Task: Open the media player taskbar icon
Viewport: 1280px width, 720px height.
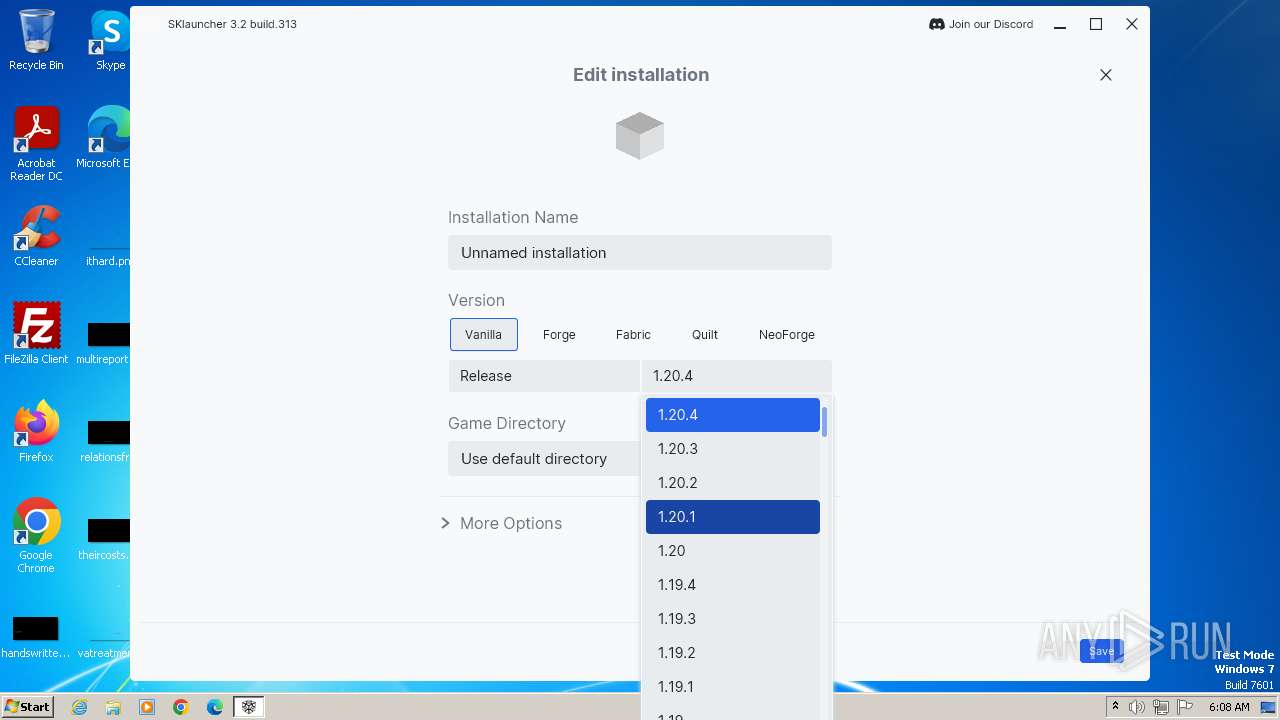Action: pyautogui.click(x=147, y=707)
